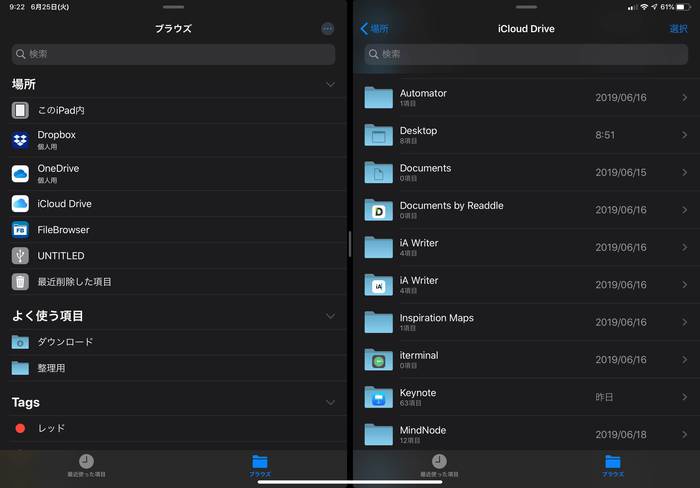Click the chevron on Documents by Readdle row
This screenshot has height=488, width=700.
tap(684, 210)
